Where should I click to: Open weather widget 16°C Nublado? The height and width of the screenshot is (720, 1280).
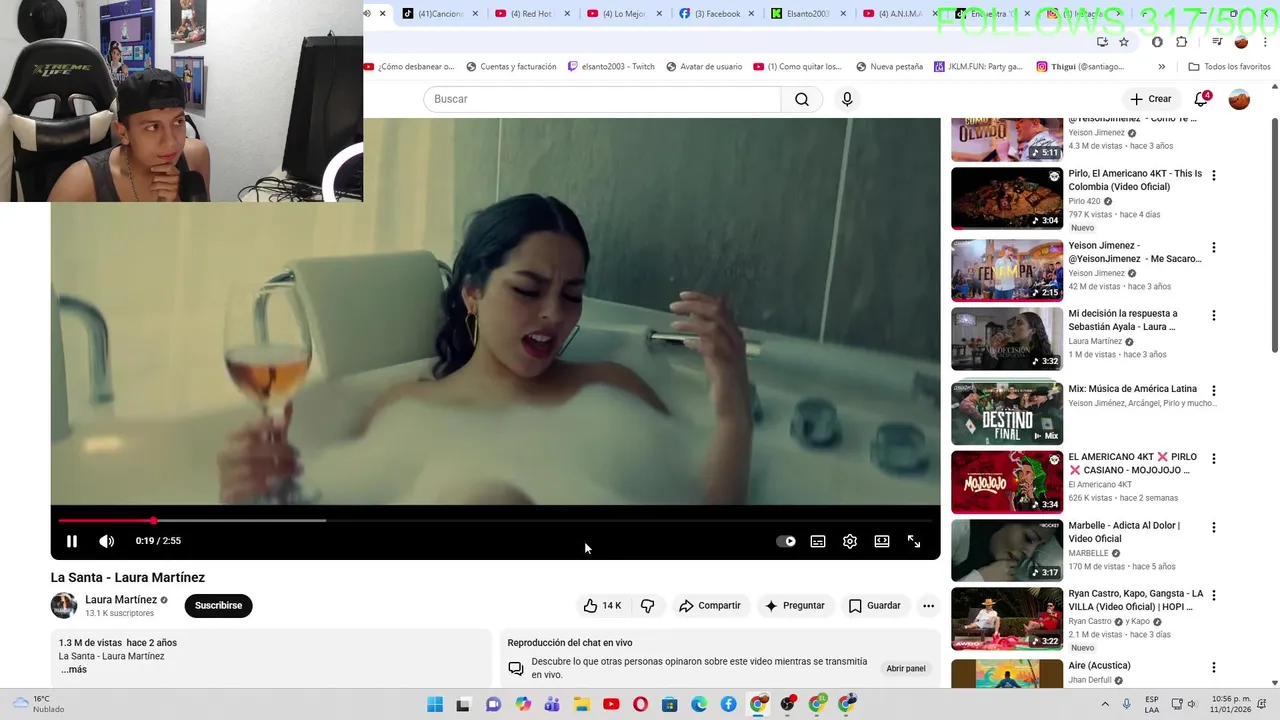click(40, 704)
